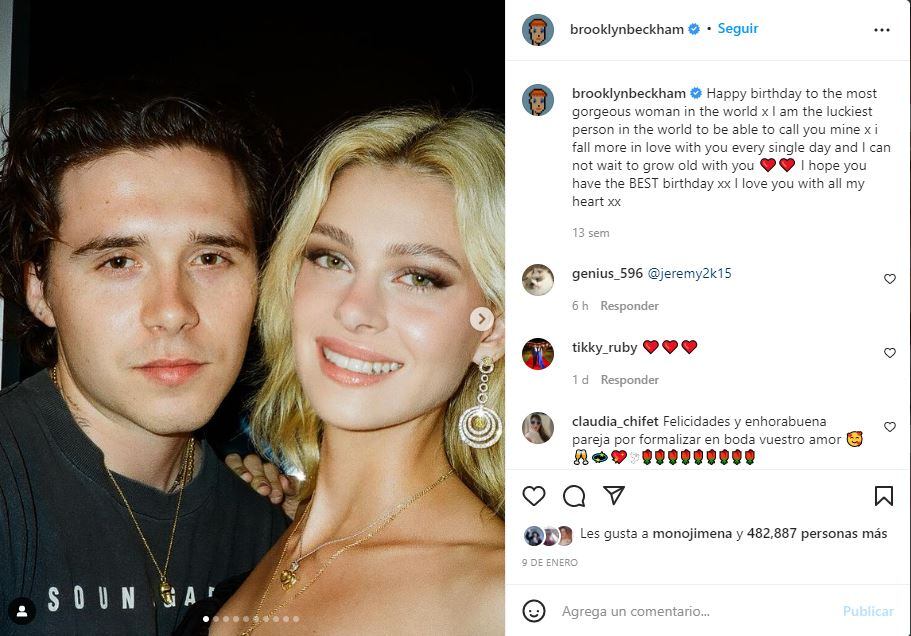
Task: Advance to the next photo with the arrow
Action: point(482,319)
